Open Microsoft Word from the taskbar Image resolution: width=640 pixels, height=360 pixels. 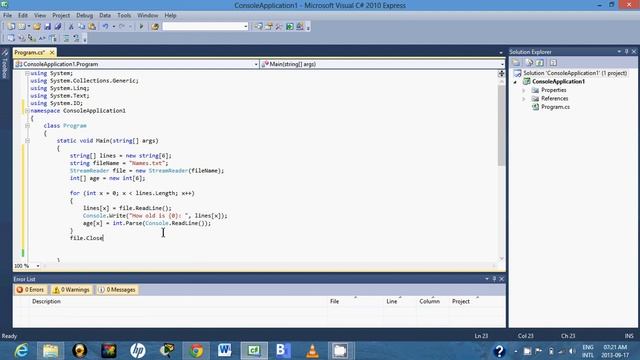click(x=224, y=351)
